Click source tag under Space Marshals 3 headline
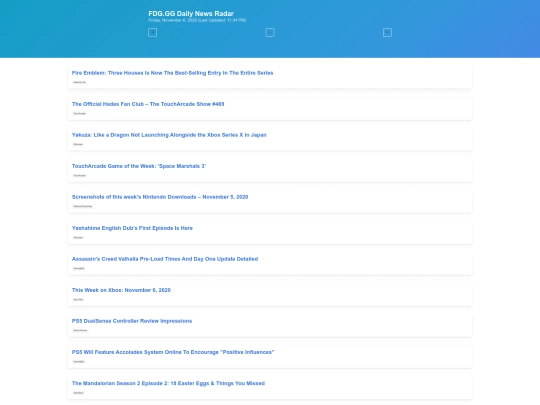 coord(80,175)
